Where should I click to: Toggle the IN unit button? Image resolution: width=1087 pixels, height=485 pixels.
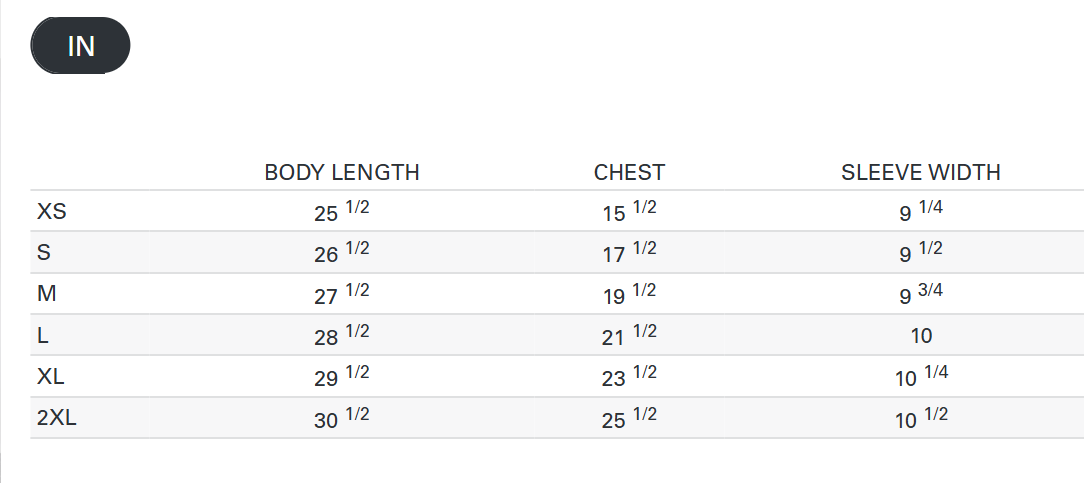(81, 46)
